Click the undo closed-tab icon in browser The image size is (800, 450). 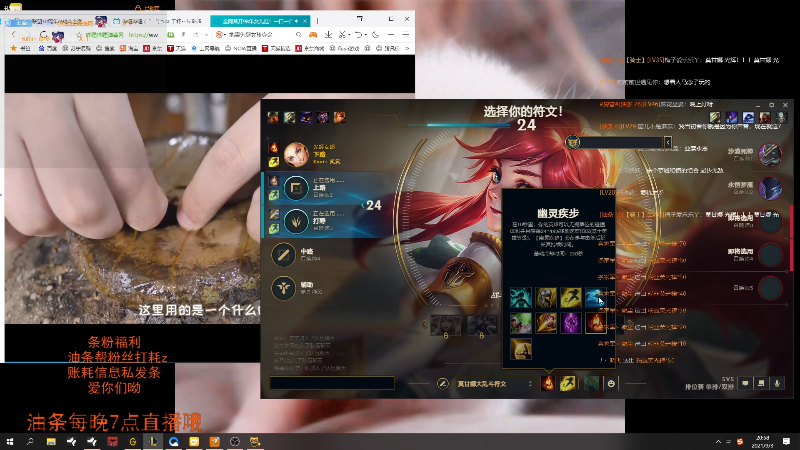359,35
